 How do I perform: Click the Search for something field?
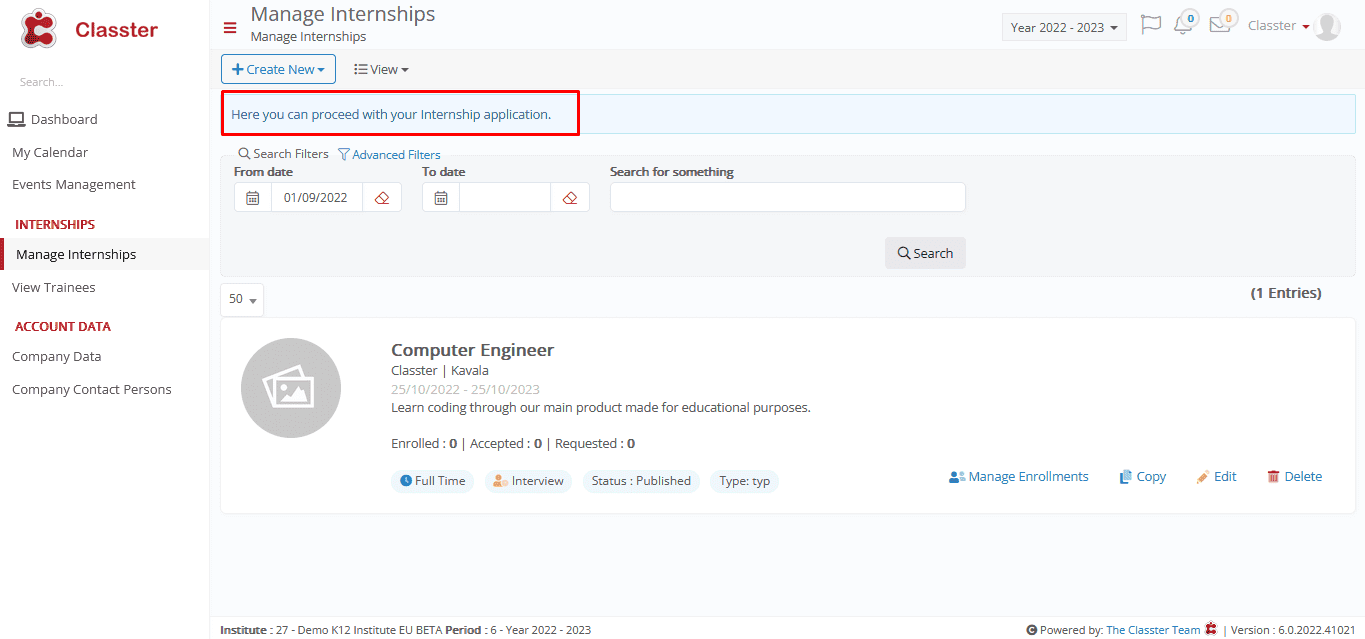point(788,197)
